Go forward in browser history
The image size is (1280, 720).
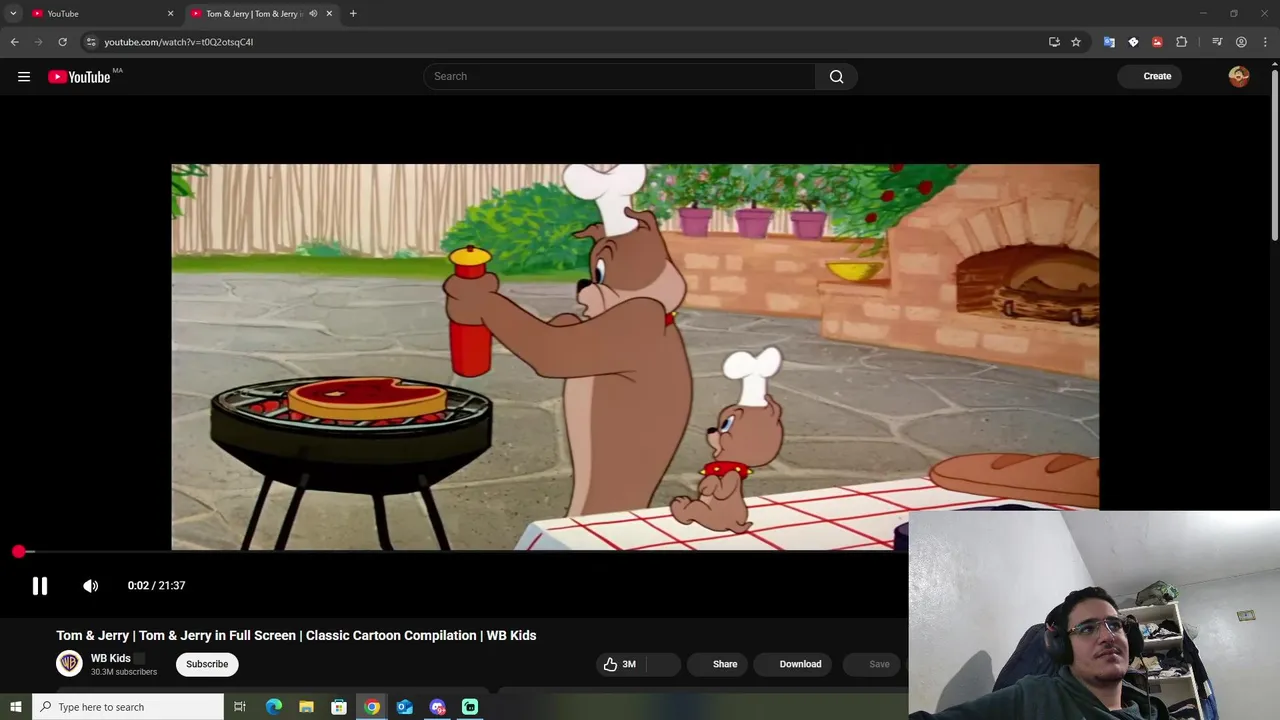point(39,42)
